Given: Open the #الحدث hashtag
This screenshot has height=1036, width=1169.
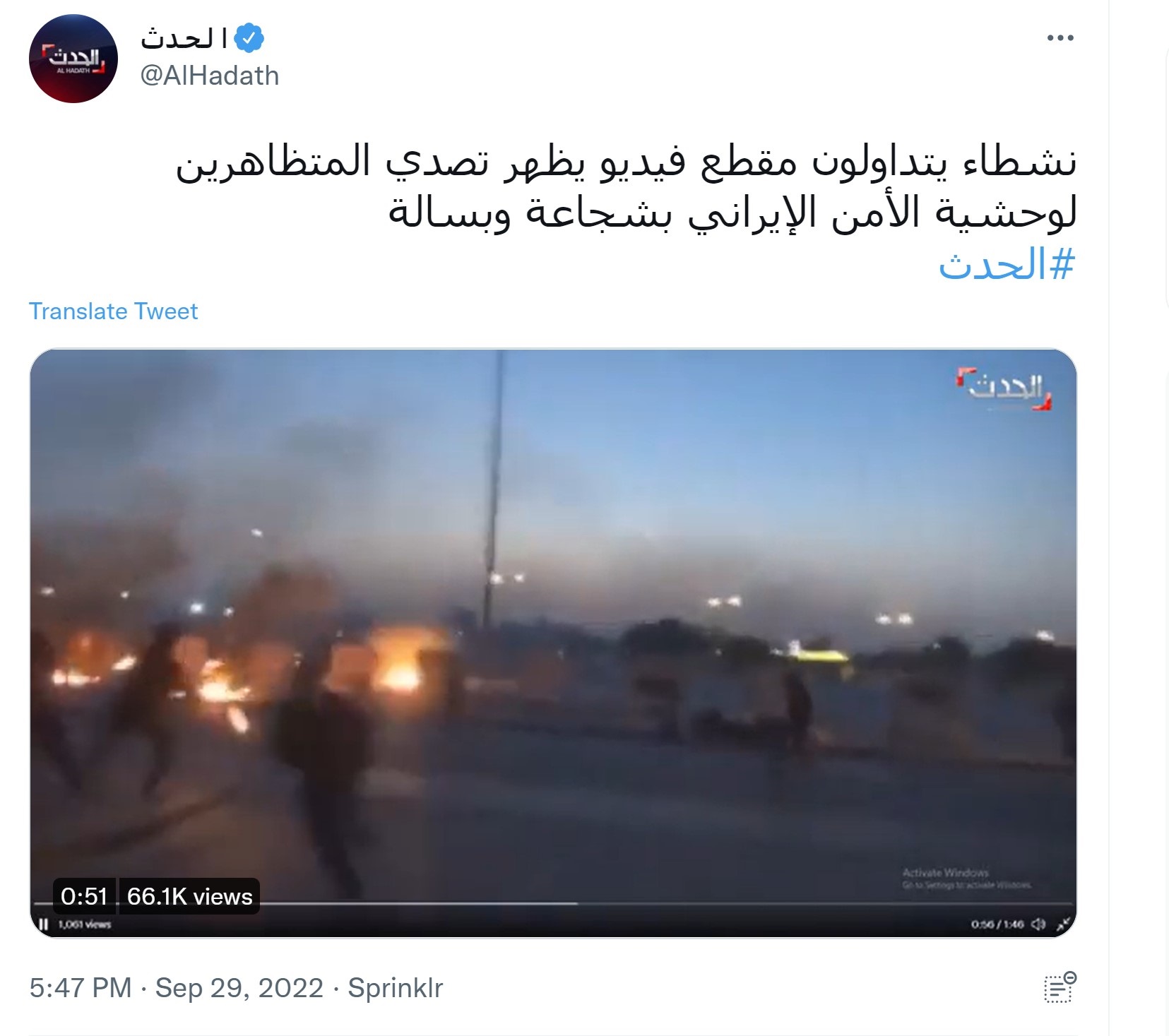Looking at the screenshot, I should [1007, 265].
